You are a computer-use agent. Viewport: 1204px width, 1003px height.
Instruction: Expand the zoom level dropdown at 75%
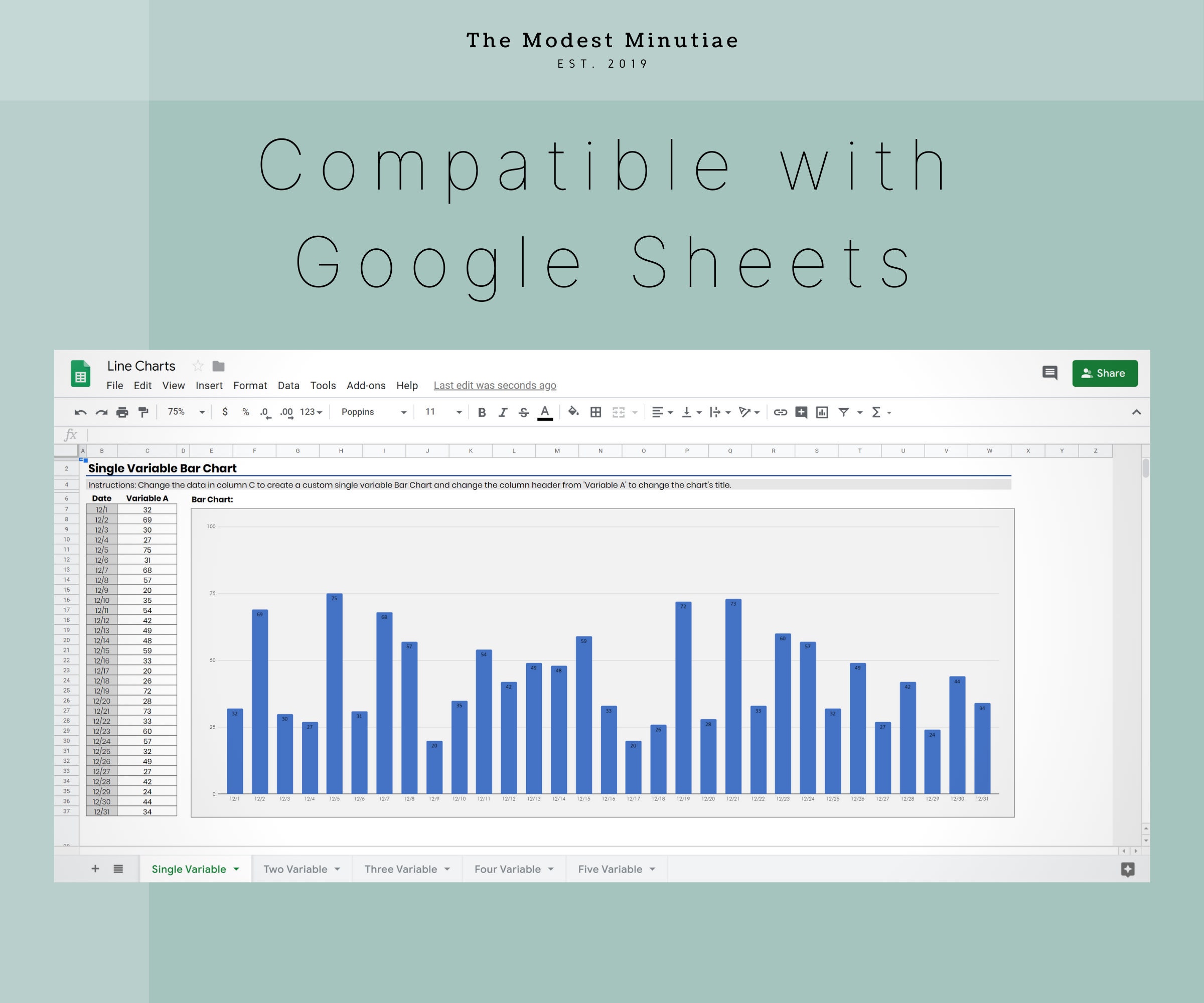point(184,412)
